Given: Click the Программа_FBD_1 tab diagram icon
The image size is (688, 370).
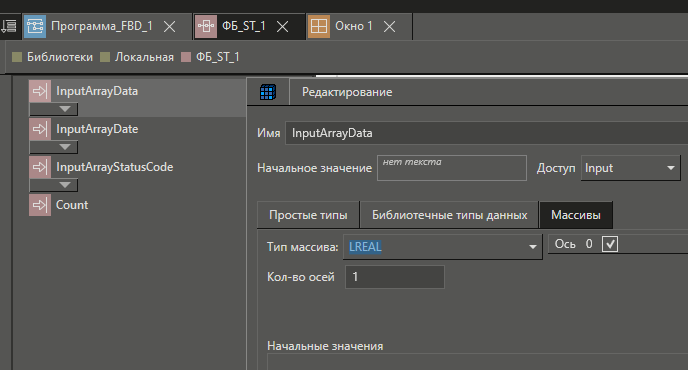Looking at the screenshot, I should click(35, 26).
